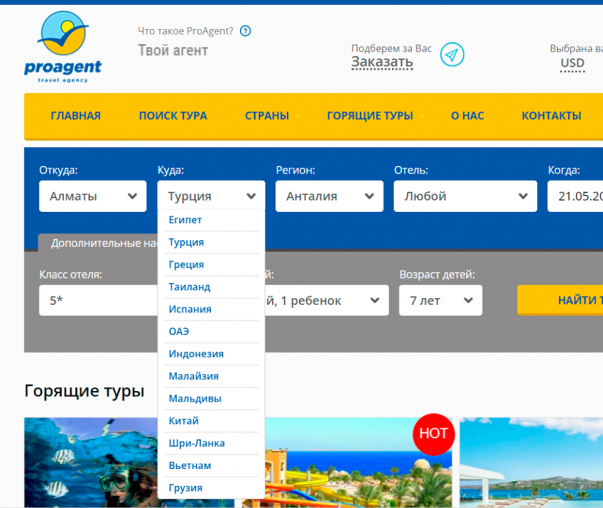
Task: Click the Что такое ProAgent? link
Action: coord(185,31)
